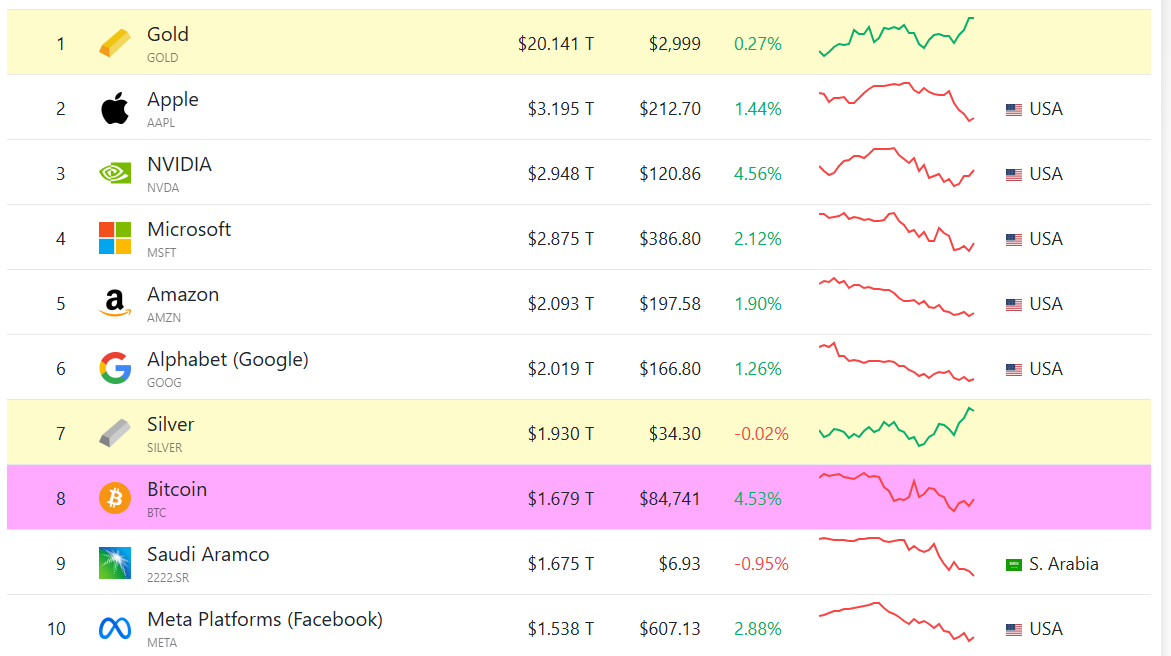Click Silver's -0.02% change value

click(x=761, y=434)
